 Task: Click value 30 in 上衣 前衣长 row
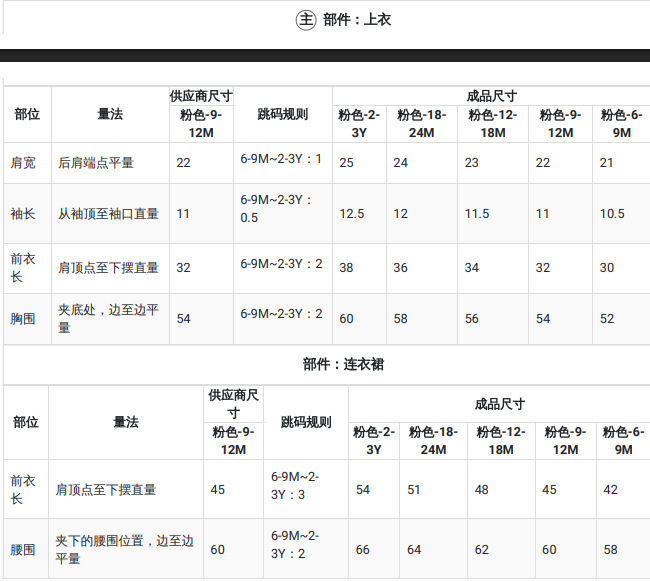point(606,268)
